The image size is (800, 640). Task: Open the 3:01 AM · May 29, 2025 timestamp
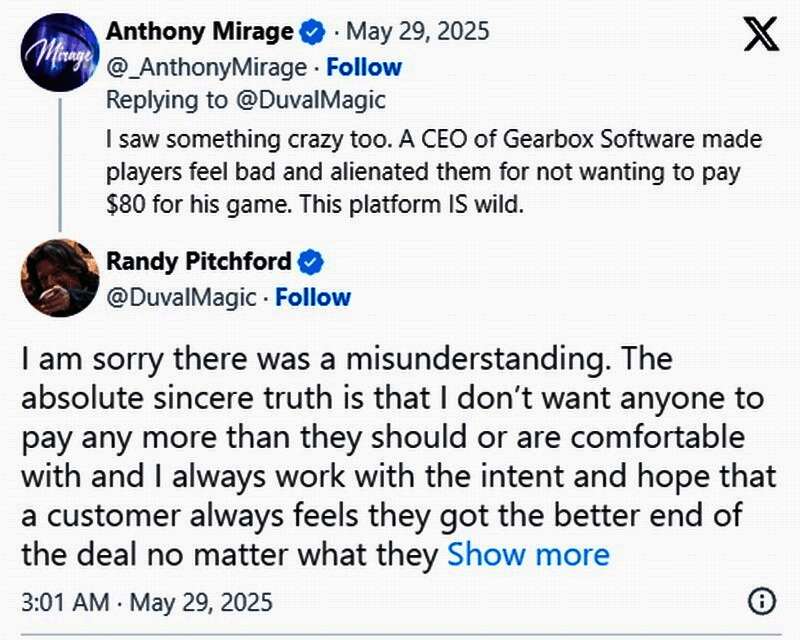pos(146,603)
